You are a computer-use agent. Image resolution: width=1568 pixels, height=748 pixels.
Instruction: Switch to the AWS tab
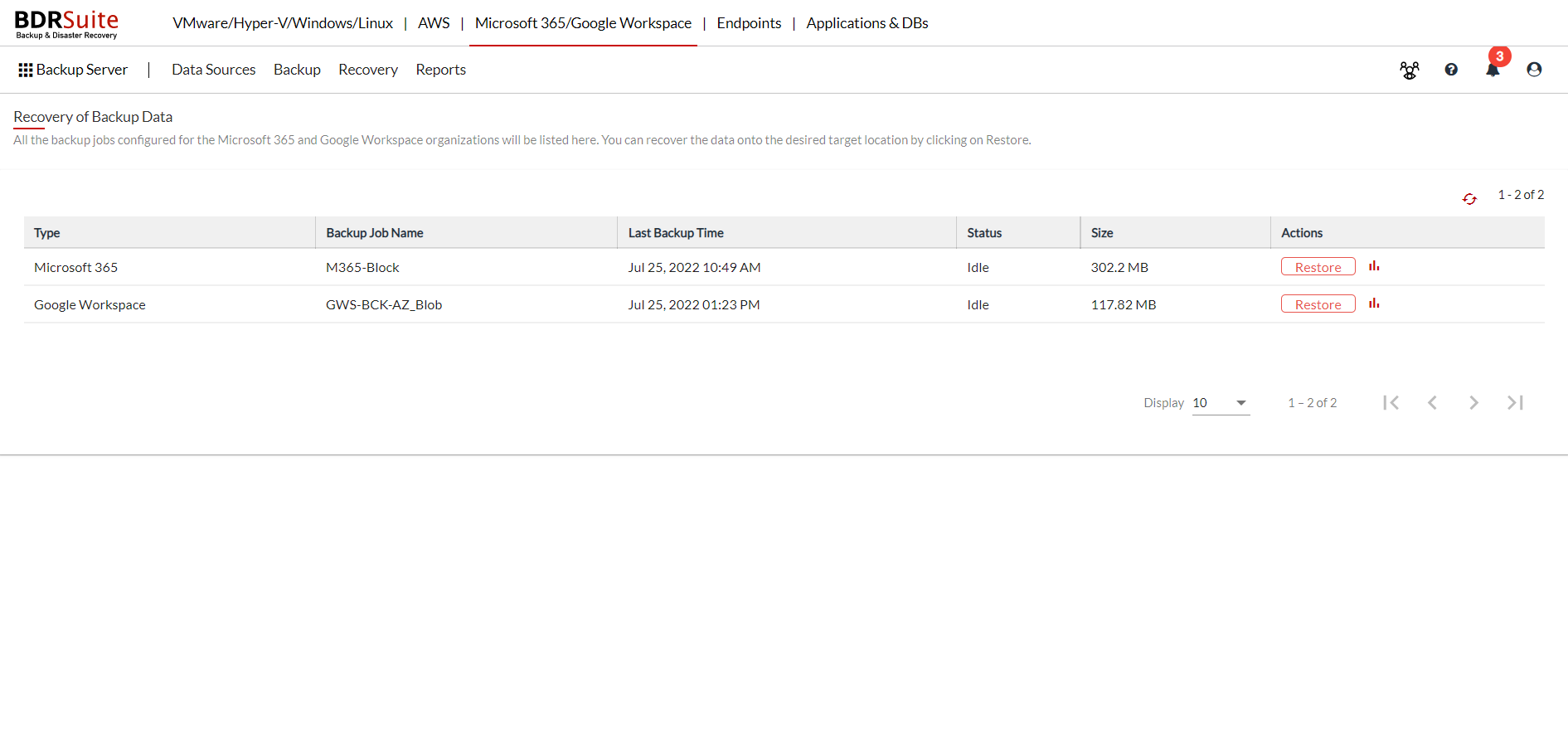coord(434,23)
